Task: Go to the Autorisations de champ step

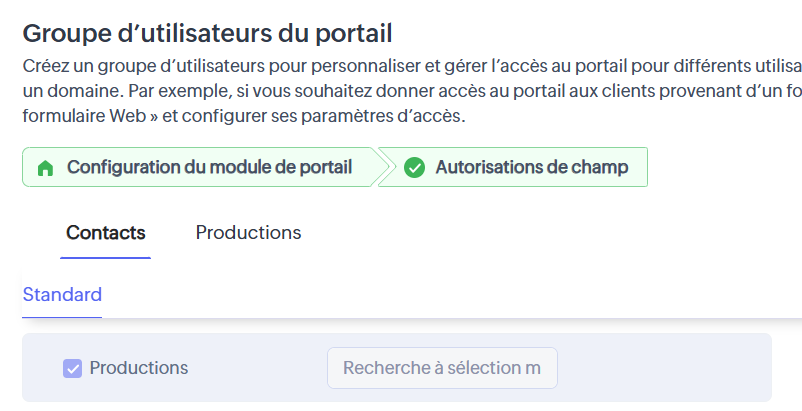Action: [x=513, y=167]
